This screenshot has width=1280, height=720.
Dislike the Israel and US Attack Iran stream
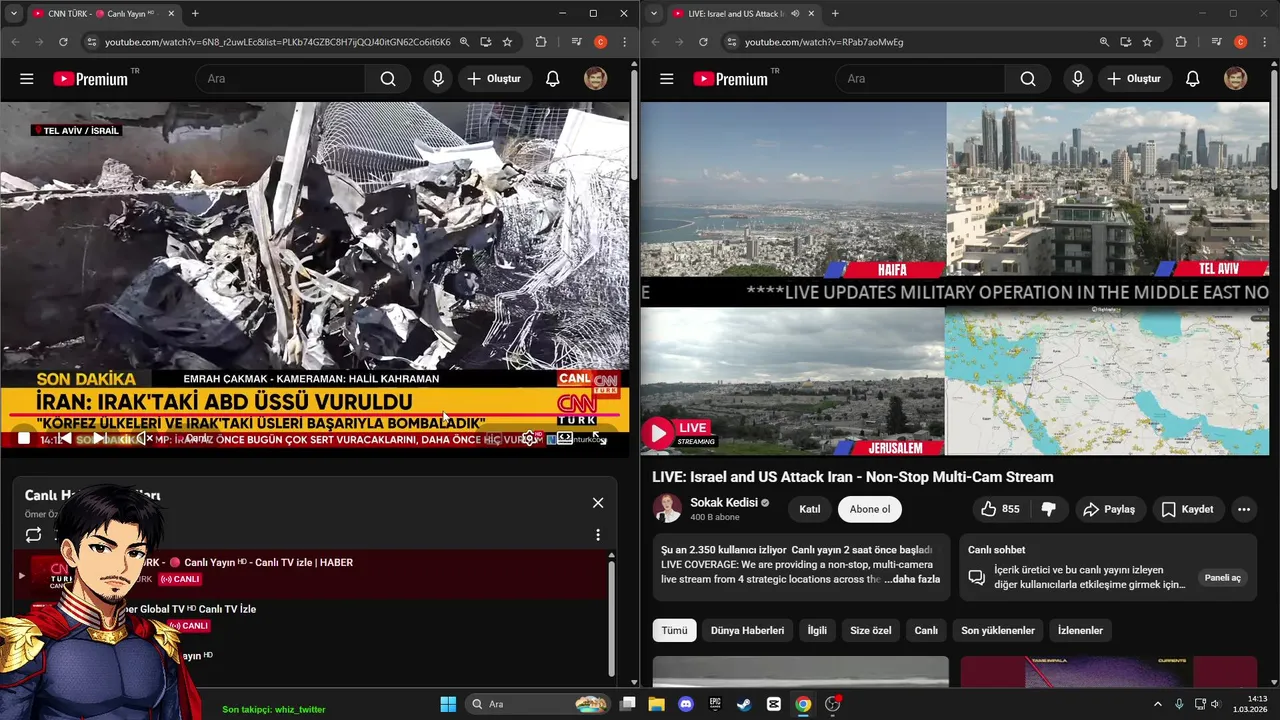pyautogui.click(x=1048, y=509)
